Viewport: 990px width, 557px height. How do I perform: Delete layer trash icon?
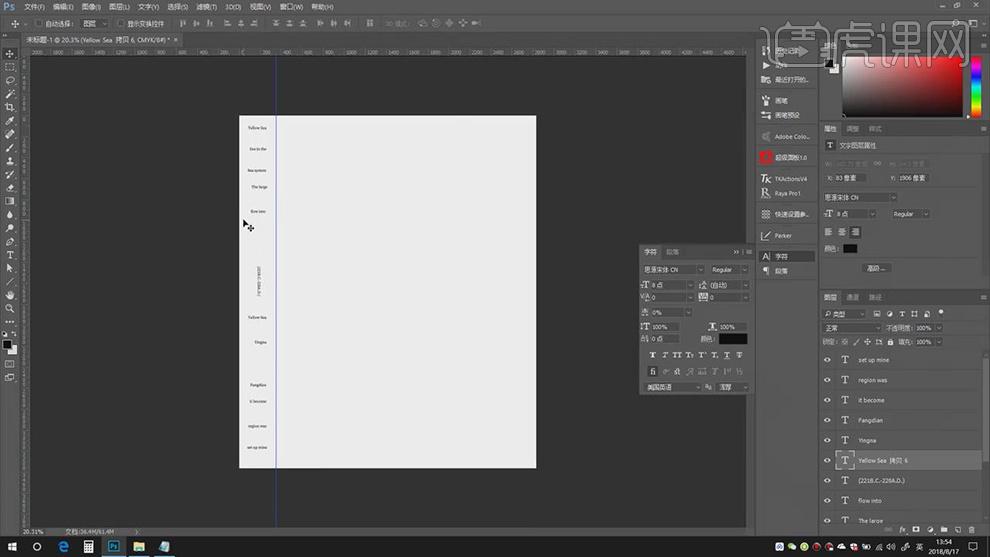(x=972, y=529)
